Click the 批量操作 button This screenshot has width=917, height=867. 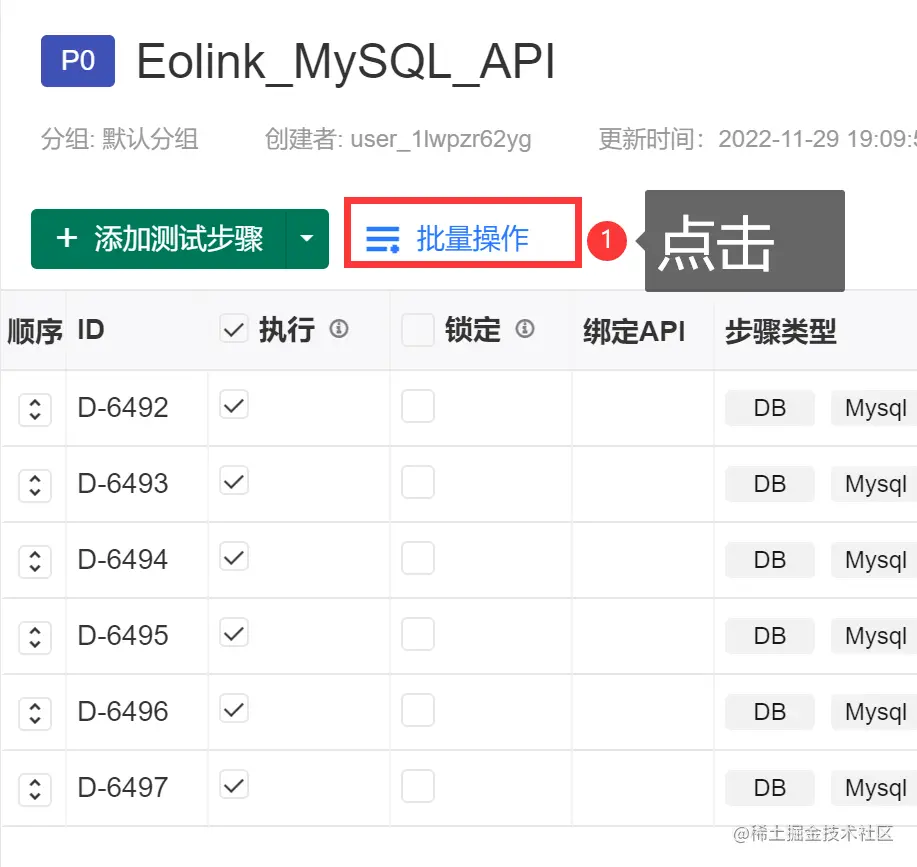click(x=463, y=233)
